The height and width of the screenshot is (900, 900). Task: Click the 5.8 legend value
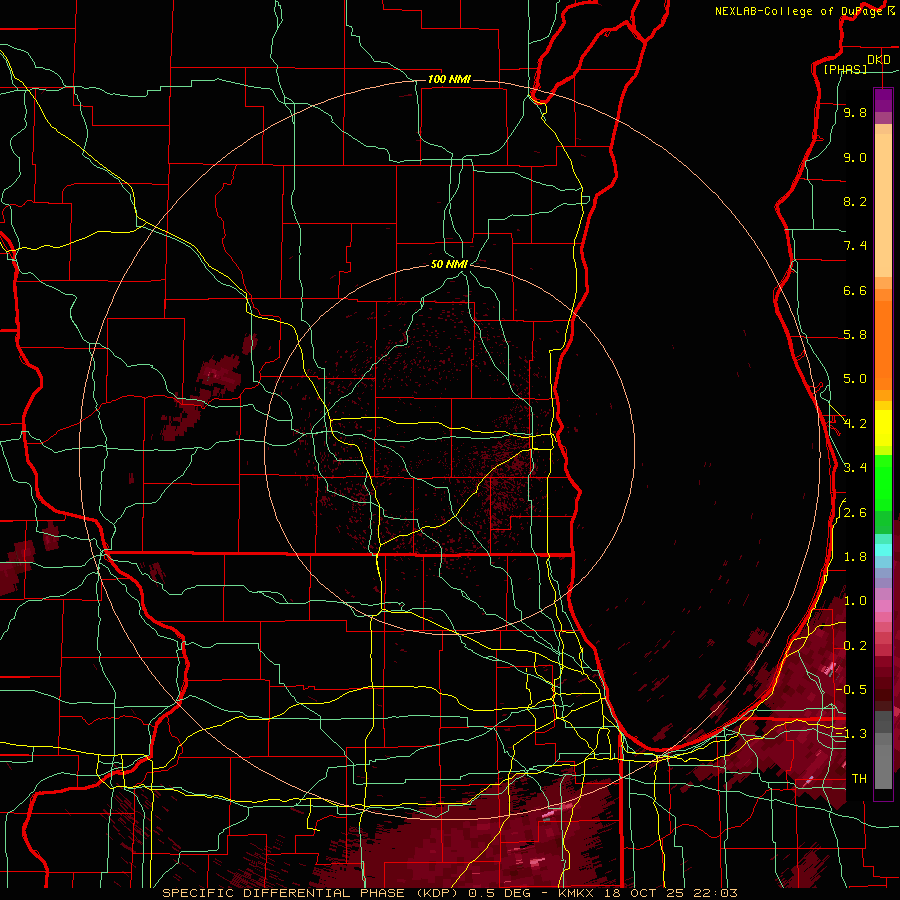tap(855, 335)
